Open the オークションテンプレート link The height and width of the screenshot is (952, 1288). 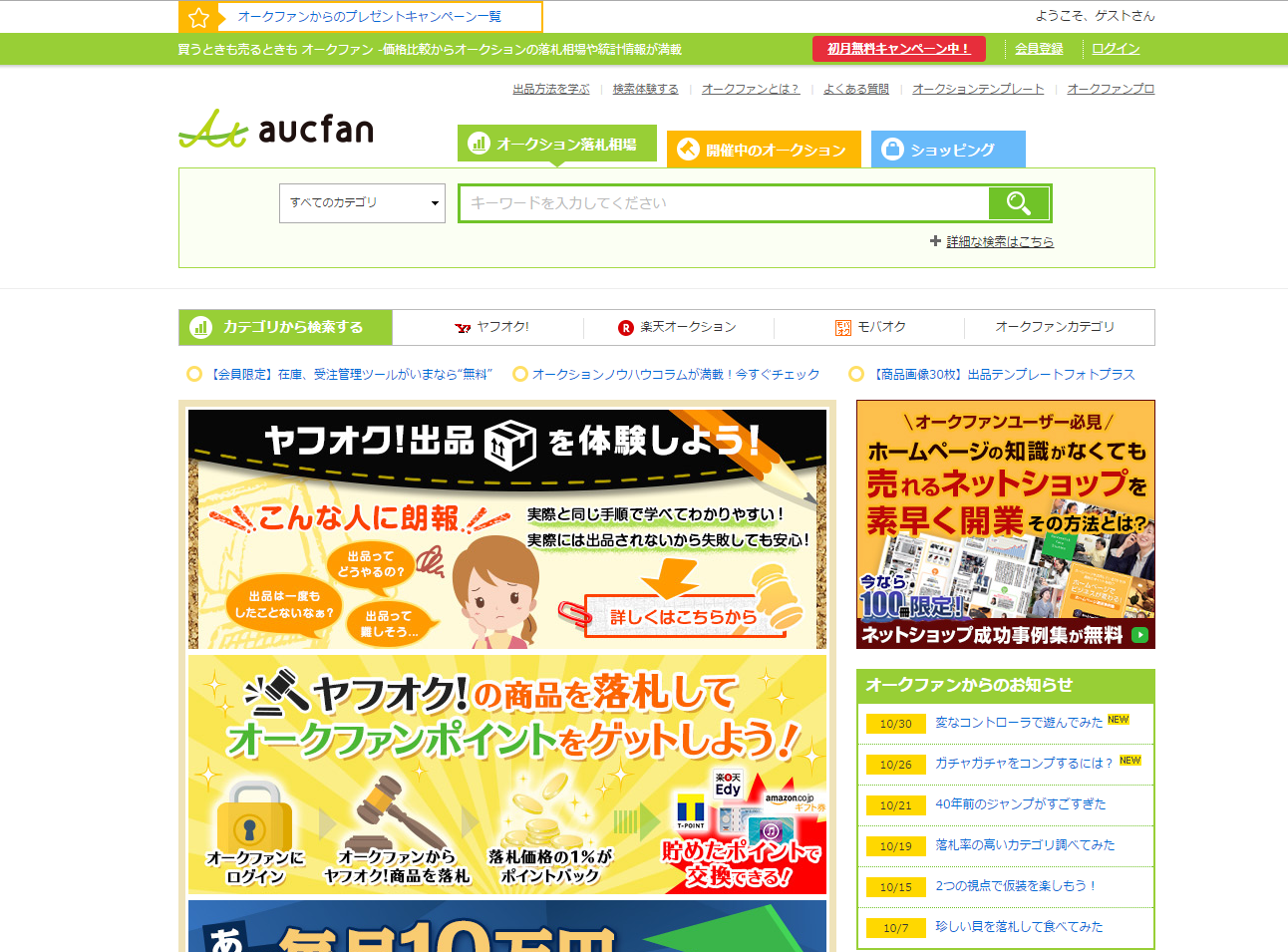click(x=978, y=89)
